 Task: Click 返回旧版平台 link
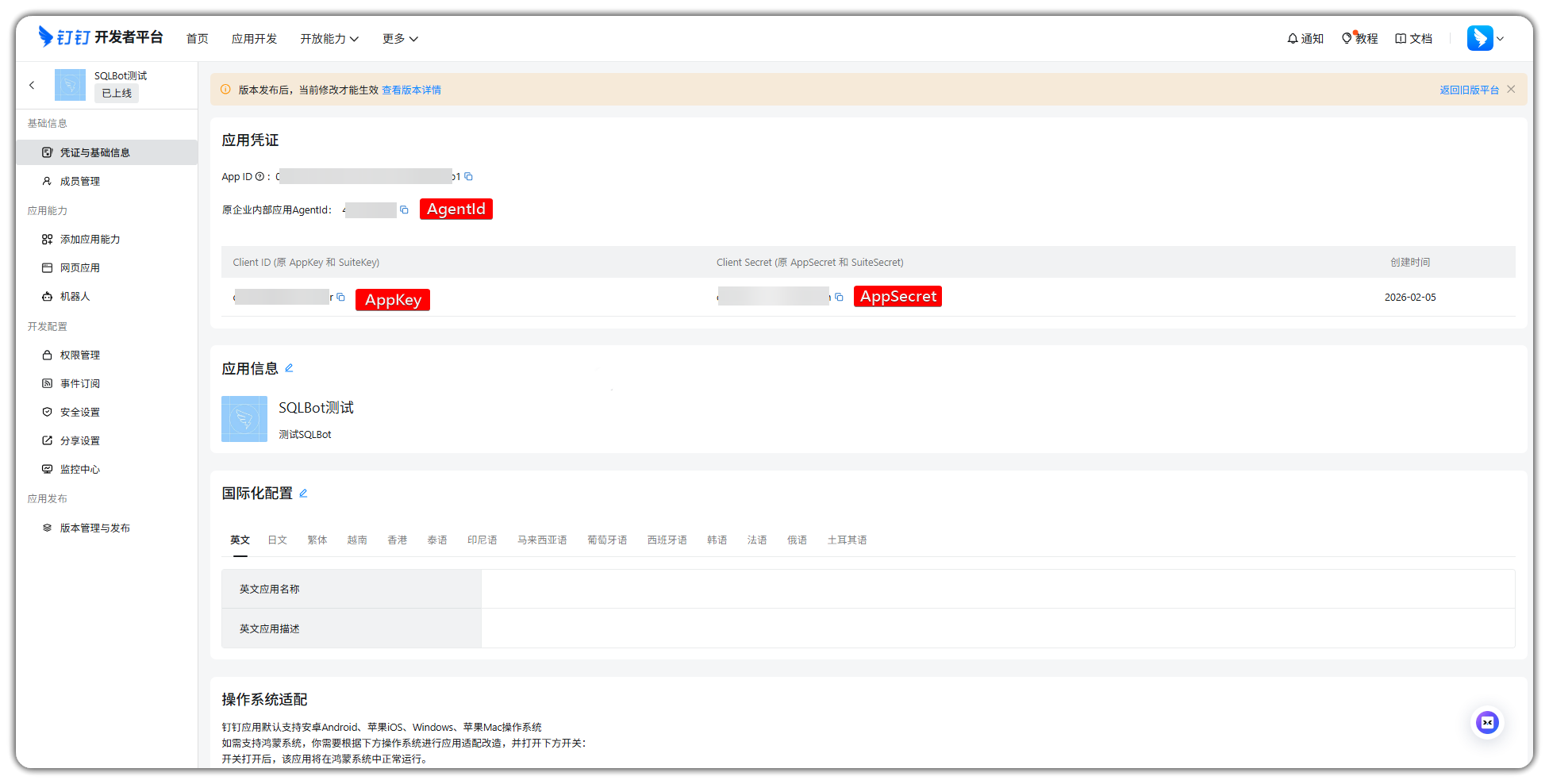click(1468, 90)
